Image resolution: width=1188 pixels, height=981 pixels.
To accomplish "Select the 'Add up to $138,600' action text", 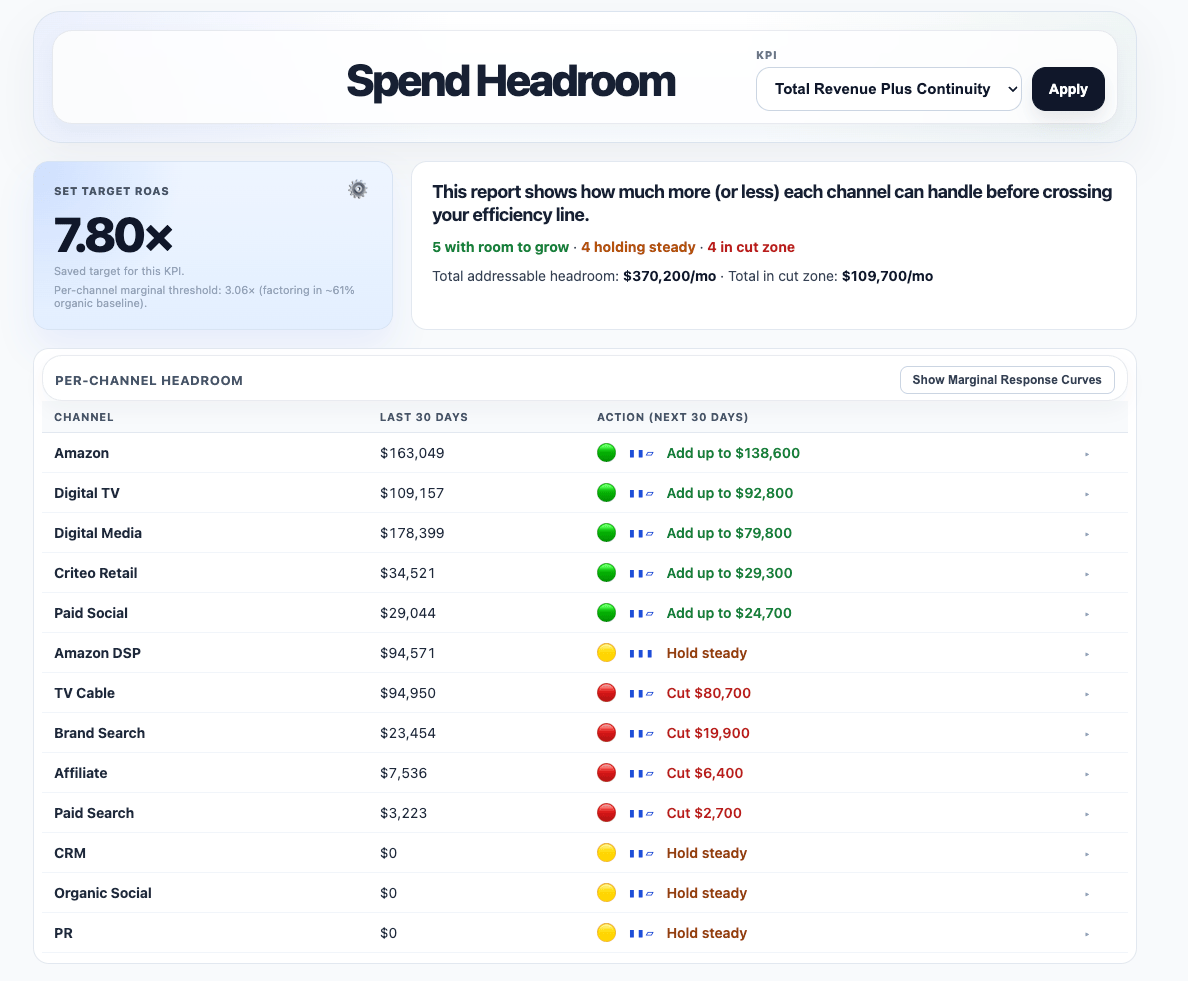I will click(733, 453).
